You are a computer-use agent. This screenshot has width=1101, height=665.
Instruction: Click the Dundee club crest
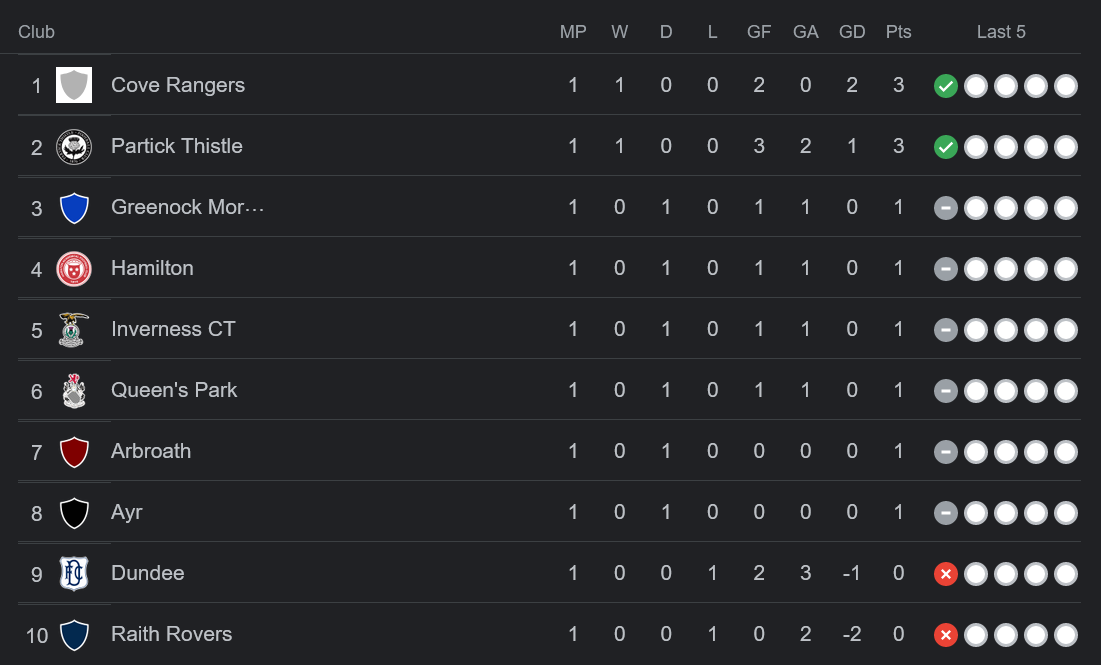click(x=74, y=574)
